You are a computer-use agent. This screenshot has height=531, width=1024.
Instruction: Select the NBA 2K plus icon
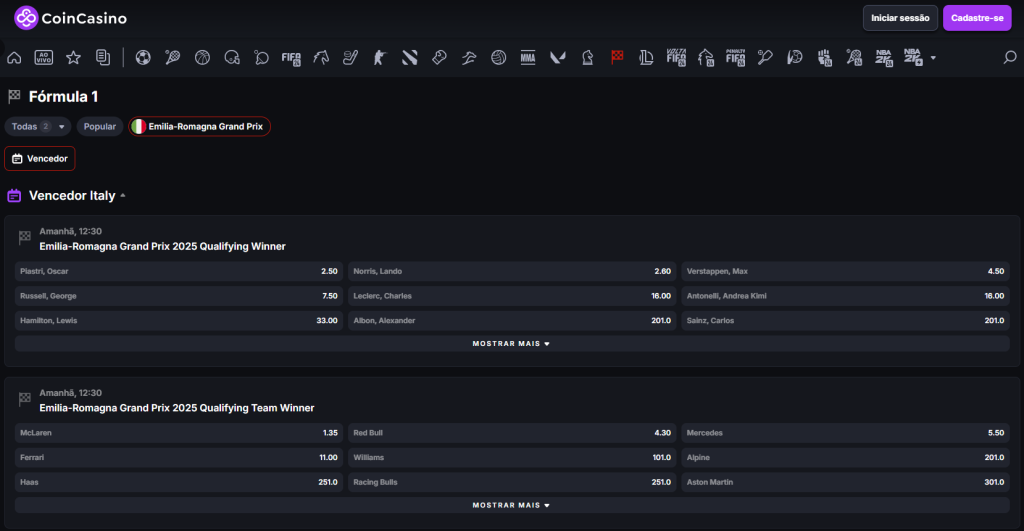[x=913, y=57]
